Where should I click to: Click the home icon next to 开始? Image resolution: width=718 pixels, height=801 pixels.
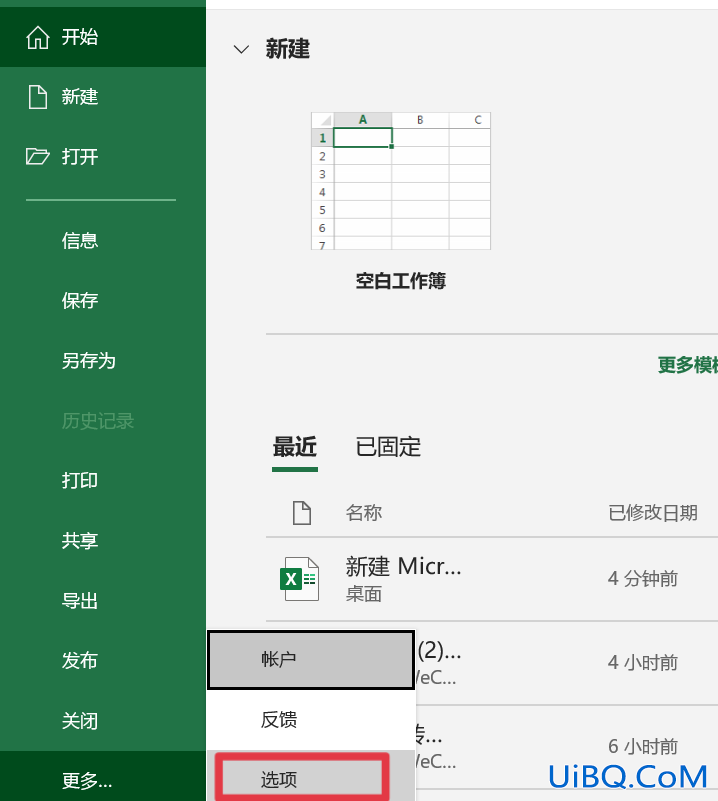(x=38, y=37)
